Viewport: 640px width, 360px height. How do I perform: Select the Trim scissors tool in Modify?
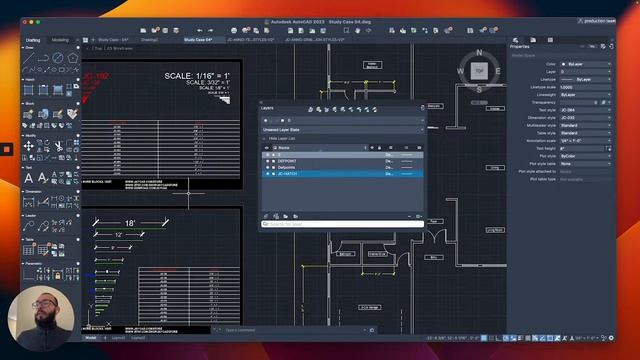[58, 146]
